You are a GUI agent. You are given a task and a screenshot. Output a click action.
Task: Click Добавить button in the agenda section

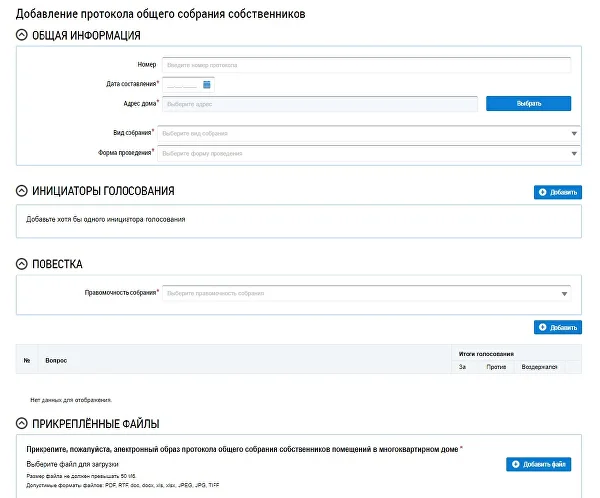point(557,327)
